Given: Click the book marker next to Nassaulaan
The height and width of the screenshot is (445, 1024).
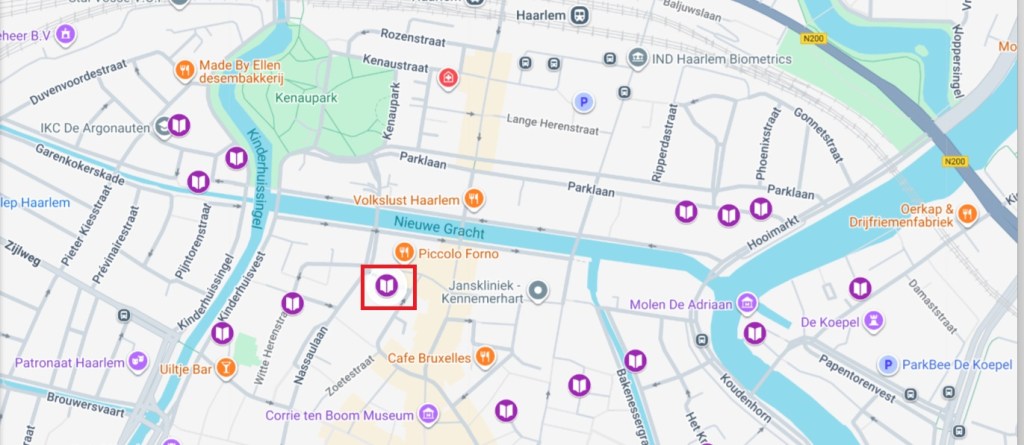Looking at the screenshot, I should pyautogui.click(x=293, y=303).
